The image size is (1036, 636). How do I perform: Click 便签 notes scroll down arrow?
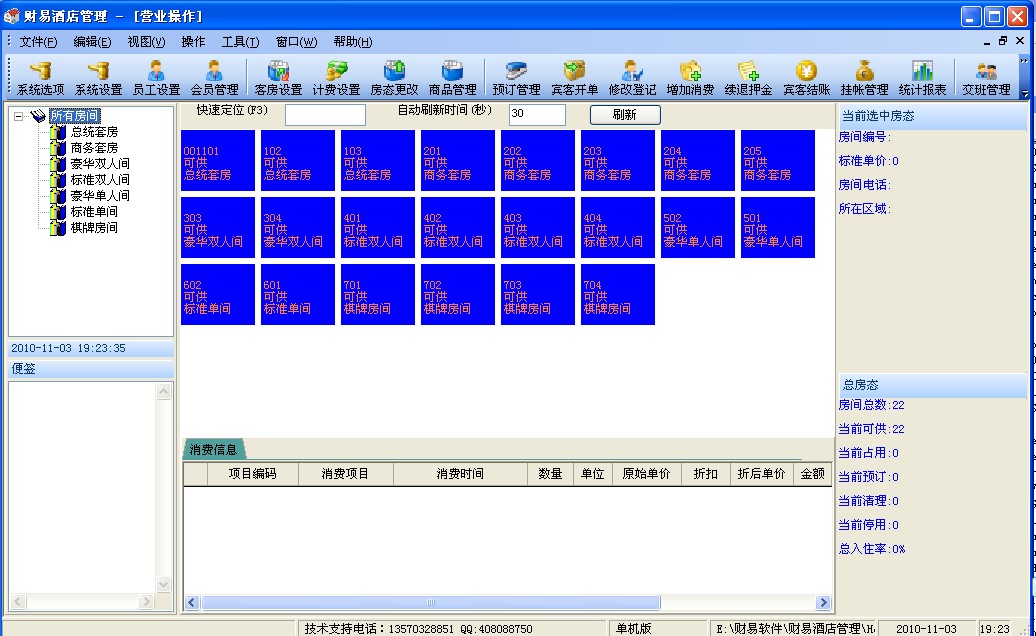click(x=164, y=584)
